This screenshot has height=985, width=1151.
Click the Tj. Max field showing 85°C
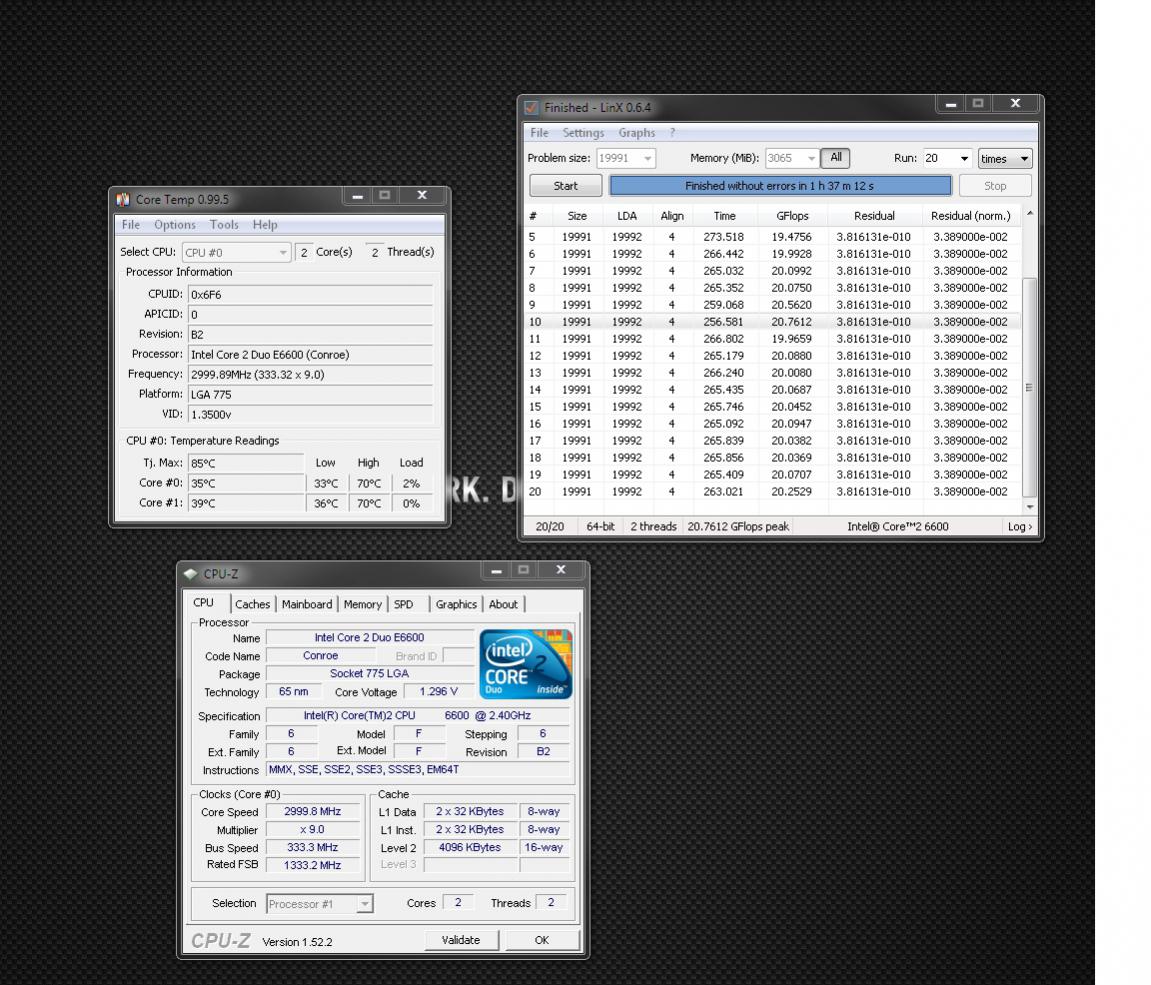(246, 463)
